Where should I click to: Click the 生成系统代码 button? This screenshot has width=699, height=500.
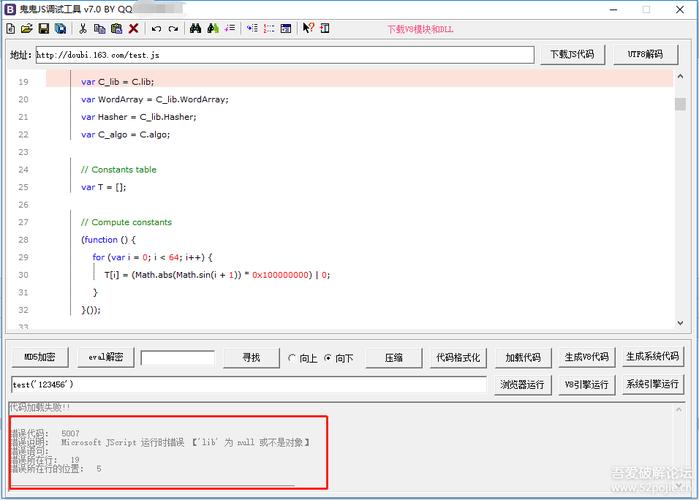point(653,357)
